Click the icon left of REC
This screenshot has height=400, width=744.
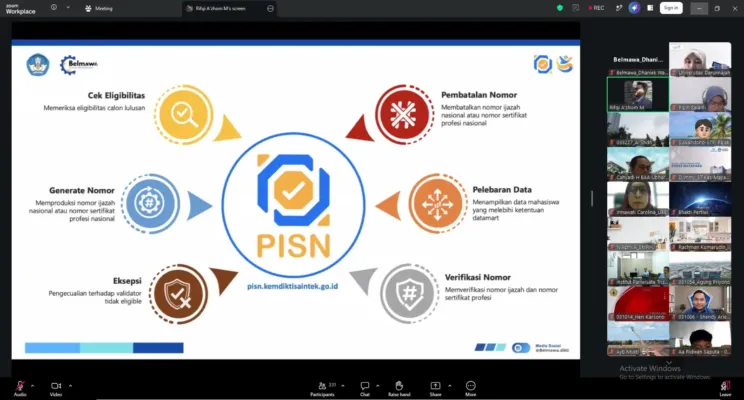[x=576, y=8]
